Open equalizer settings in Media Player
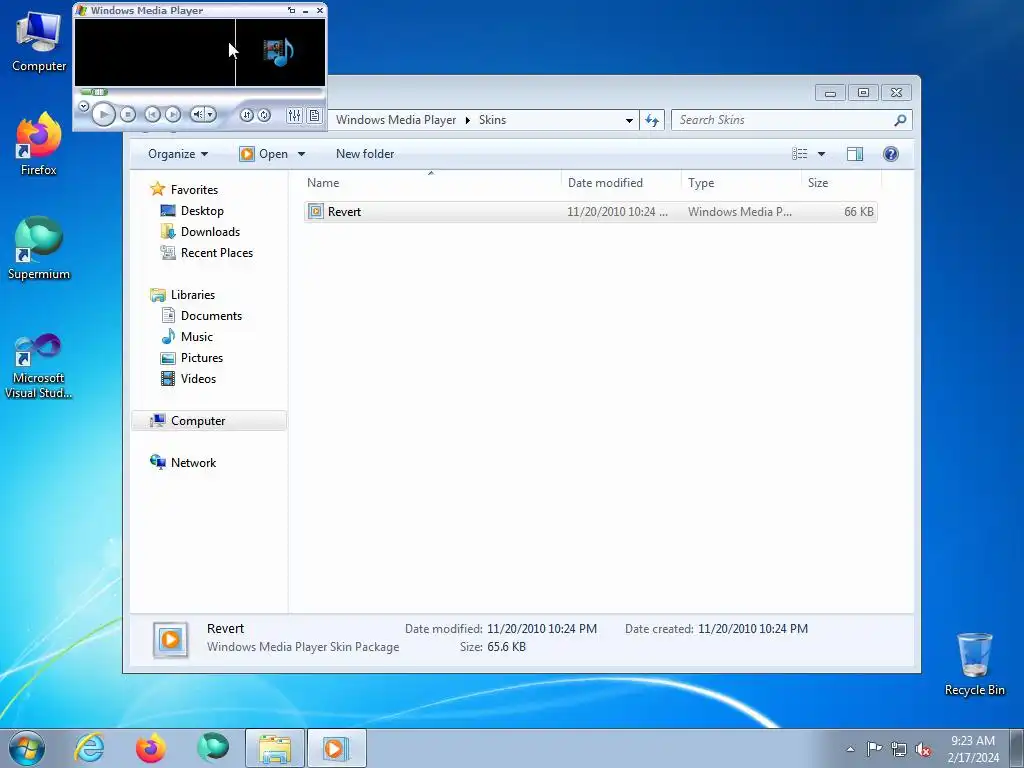The image size is (1024, 768). pos(295,116)
